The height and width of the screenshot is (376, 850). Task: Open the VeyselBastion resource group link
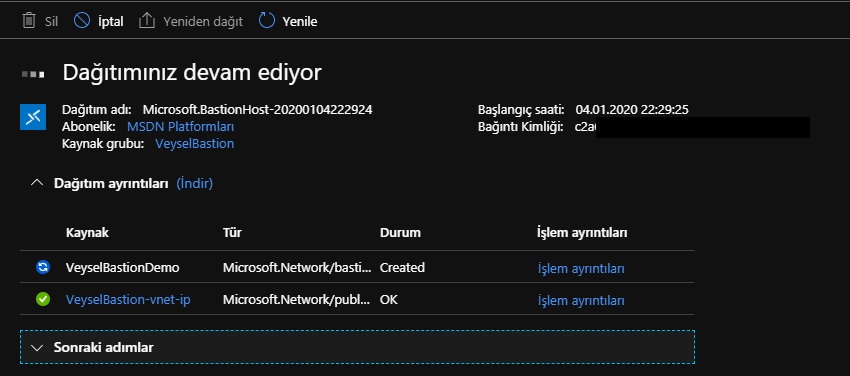point(195,144)
